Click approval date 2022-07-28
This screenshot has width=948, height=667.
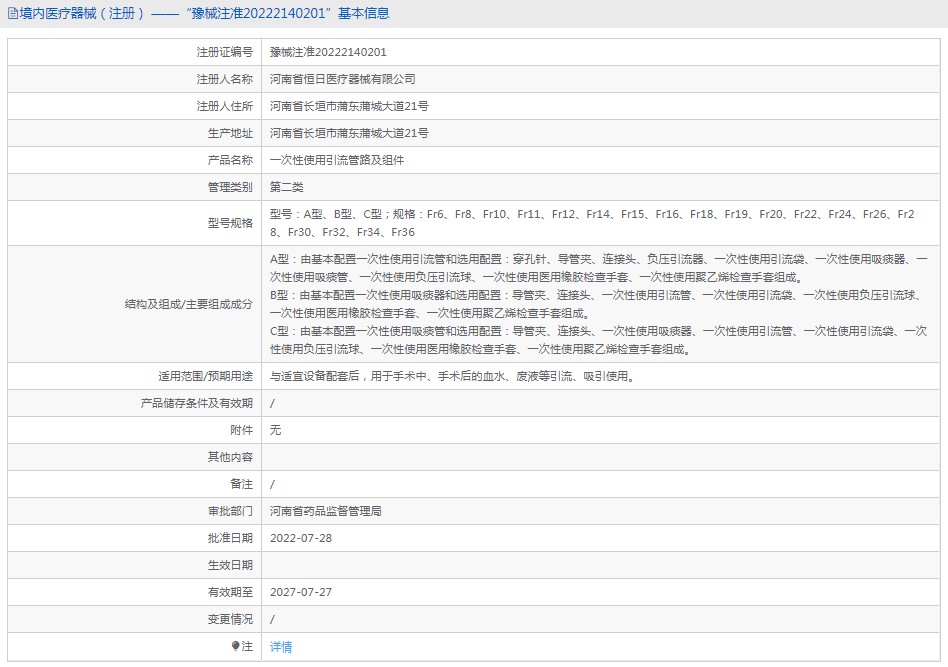point(300,538)
